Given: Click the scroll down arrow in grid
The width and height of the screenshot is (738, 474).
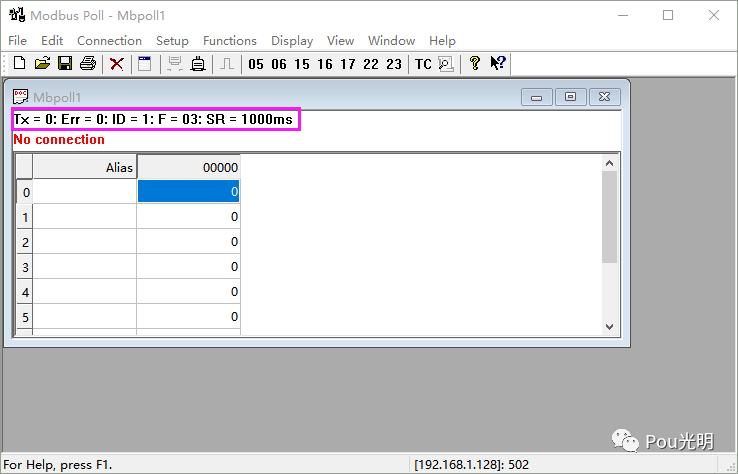Looking at the screenshot, I should click(x=610, y=327).
